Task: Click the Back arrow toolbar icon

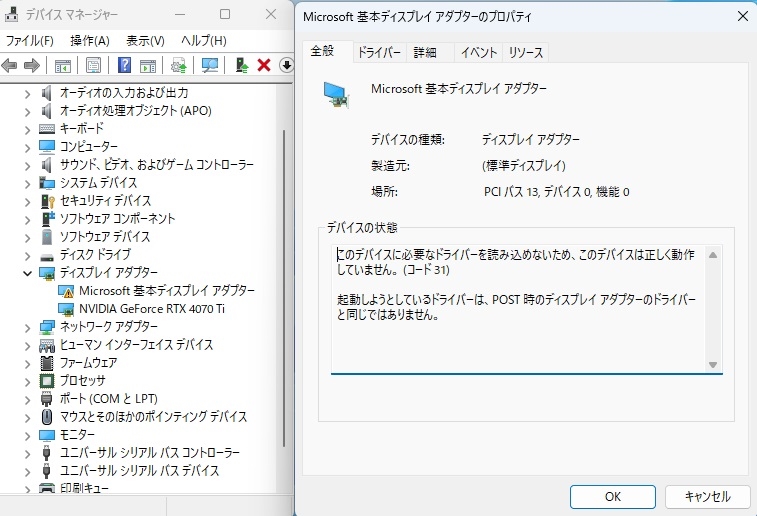Action: click(10, 65)
